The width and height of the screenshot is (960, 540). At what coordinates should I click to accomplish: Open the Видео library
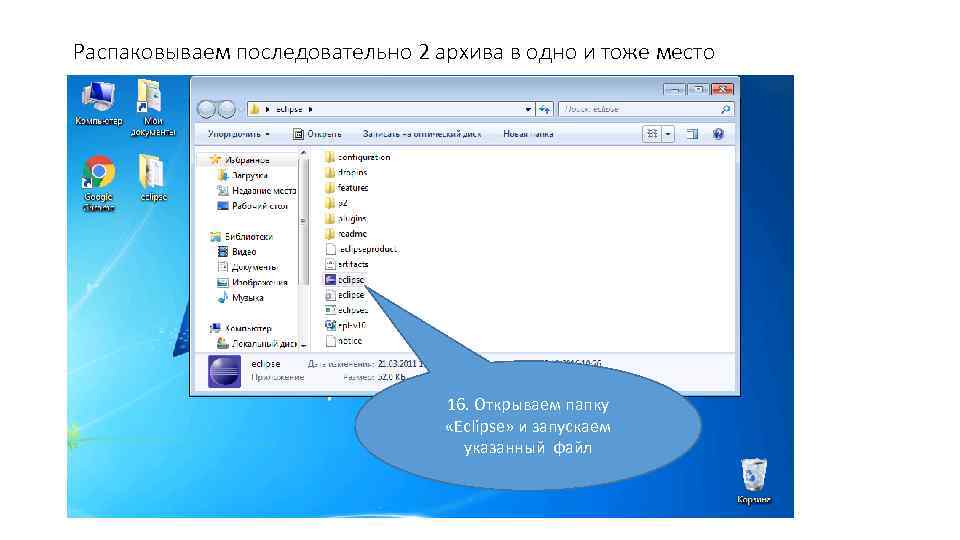tap(238, 252)
